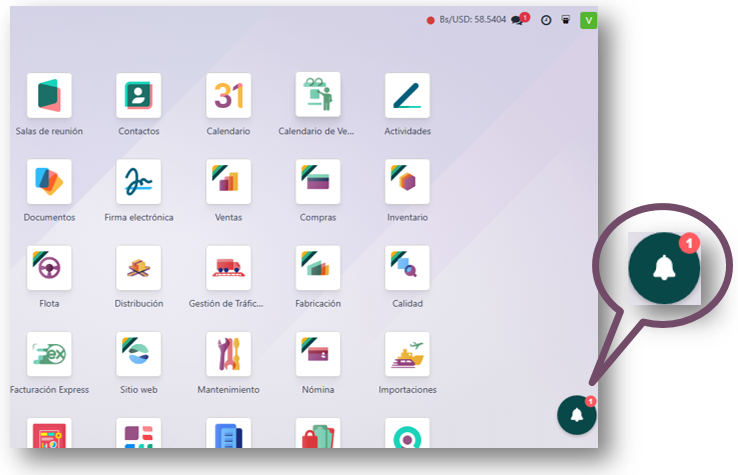The height and width of the screenshot is (475, 738).
Task: Open the green V user avatar menu
Action: [588, 20]
